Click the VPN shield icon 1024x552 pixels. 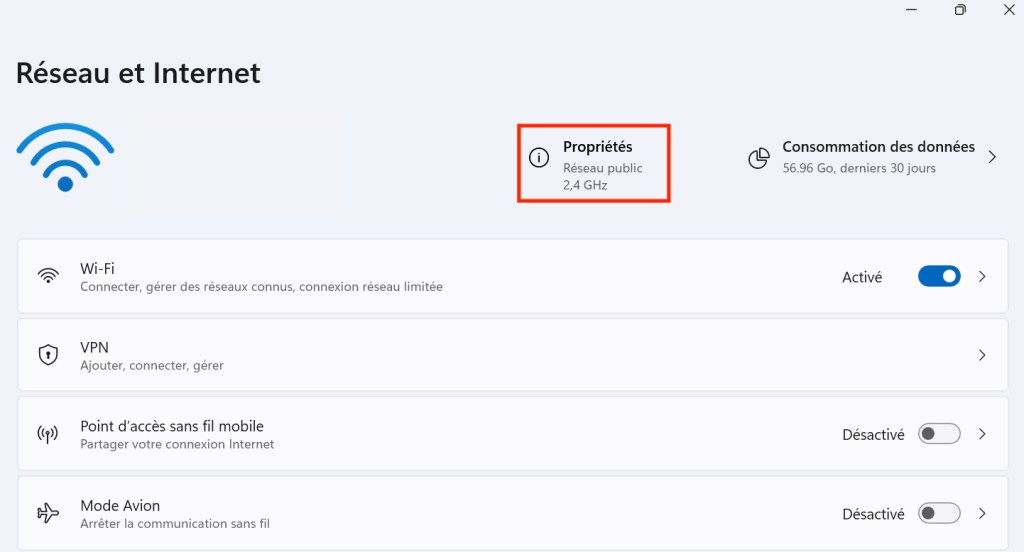tap(47, 355)
